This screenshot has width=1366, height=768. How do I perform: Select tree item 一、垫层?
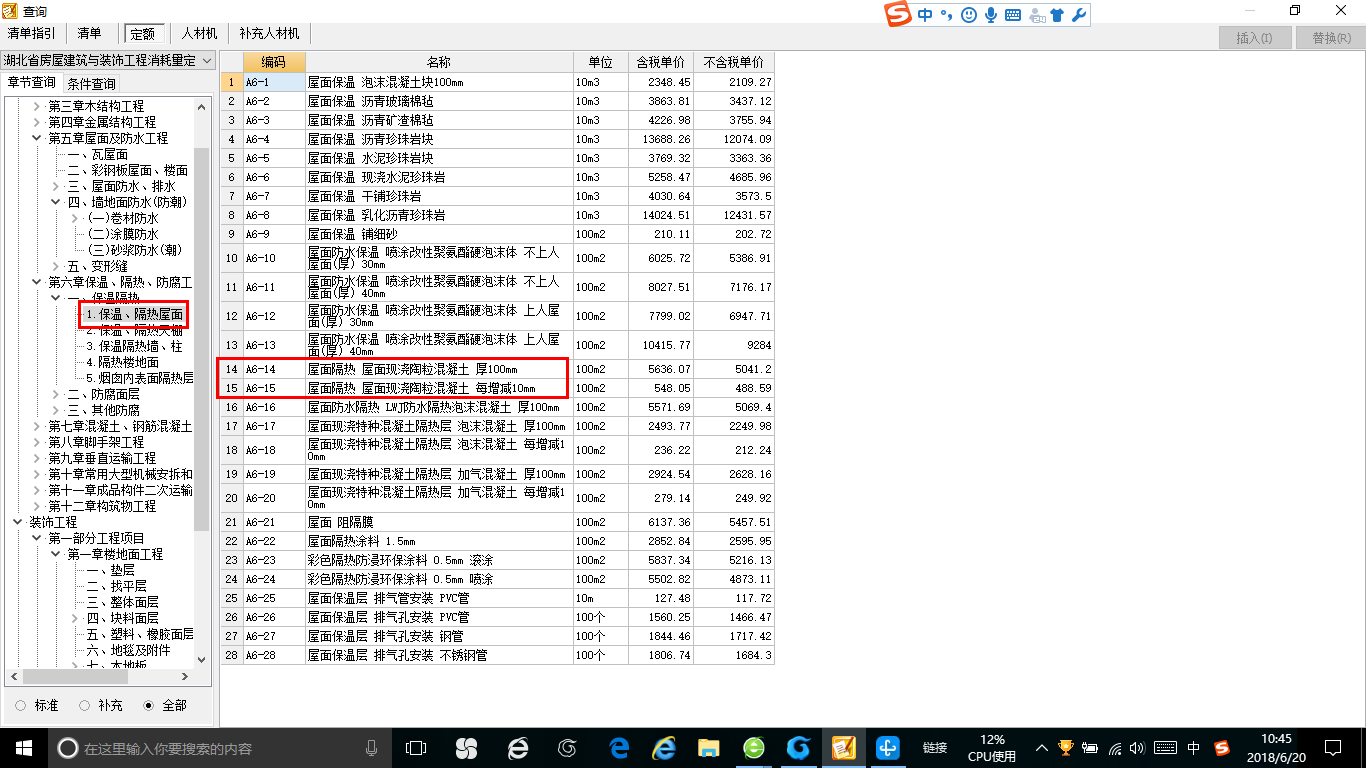pos(110,570)
